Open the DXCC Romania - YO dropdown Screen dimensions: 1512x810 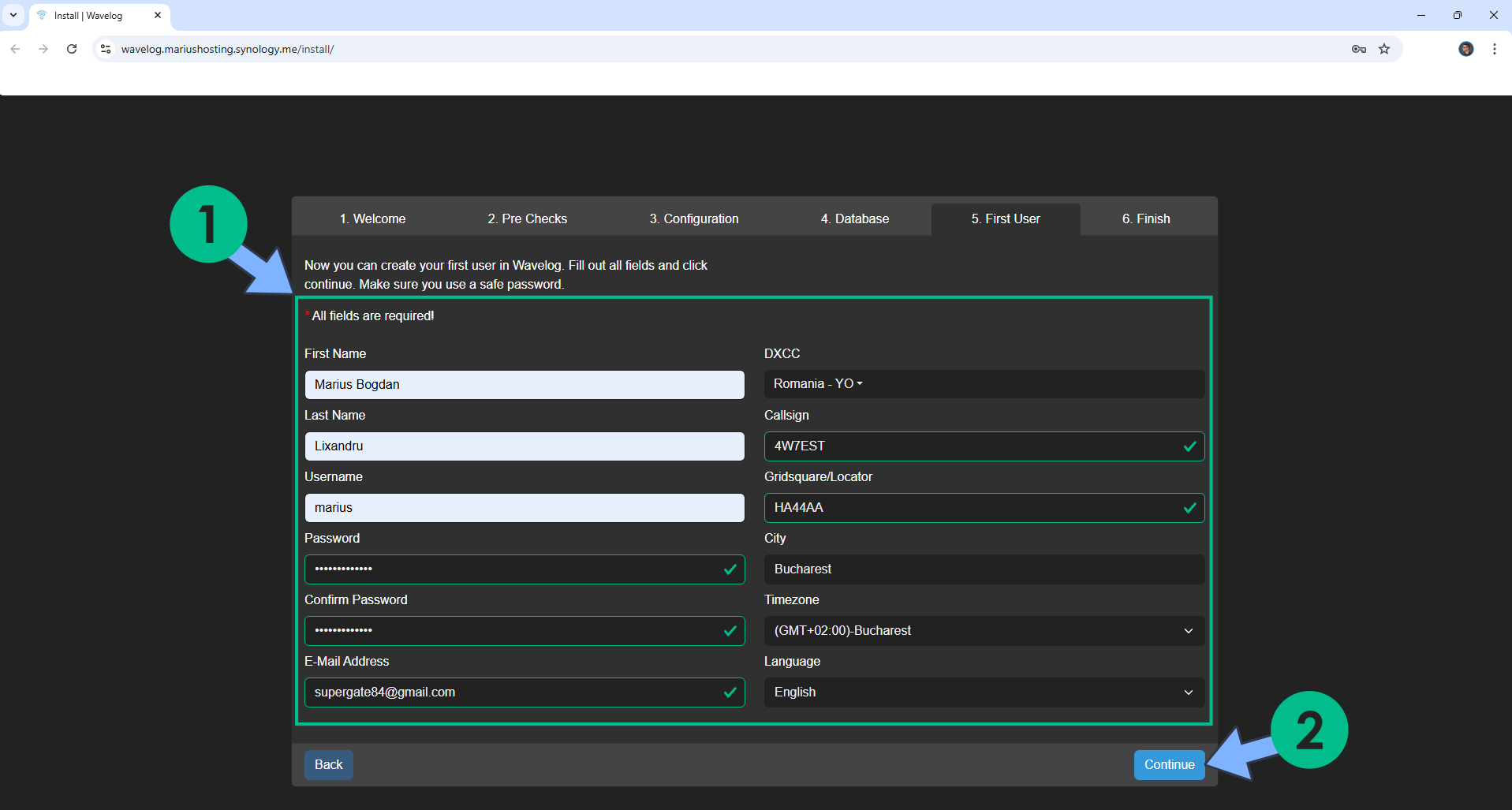[817, 384]
